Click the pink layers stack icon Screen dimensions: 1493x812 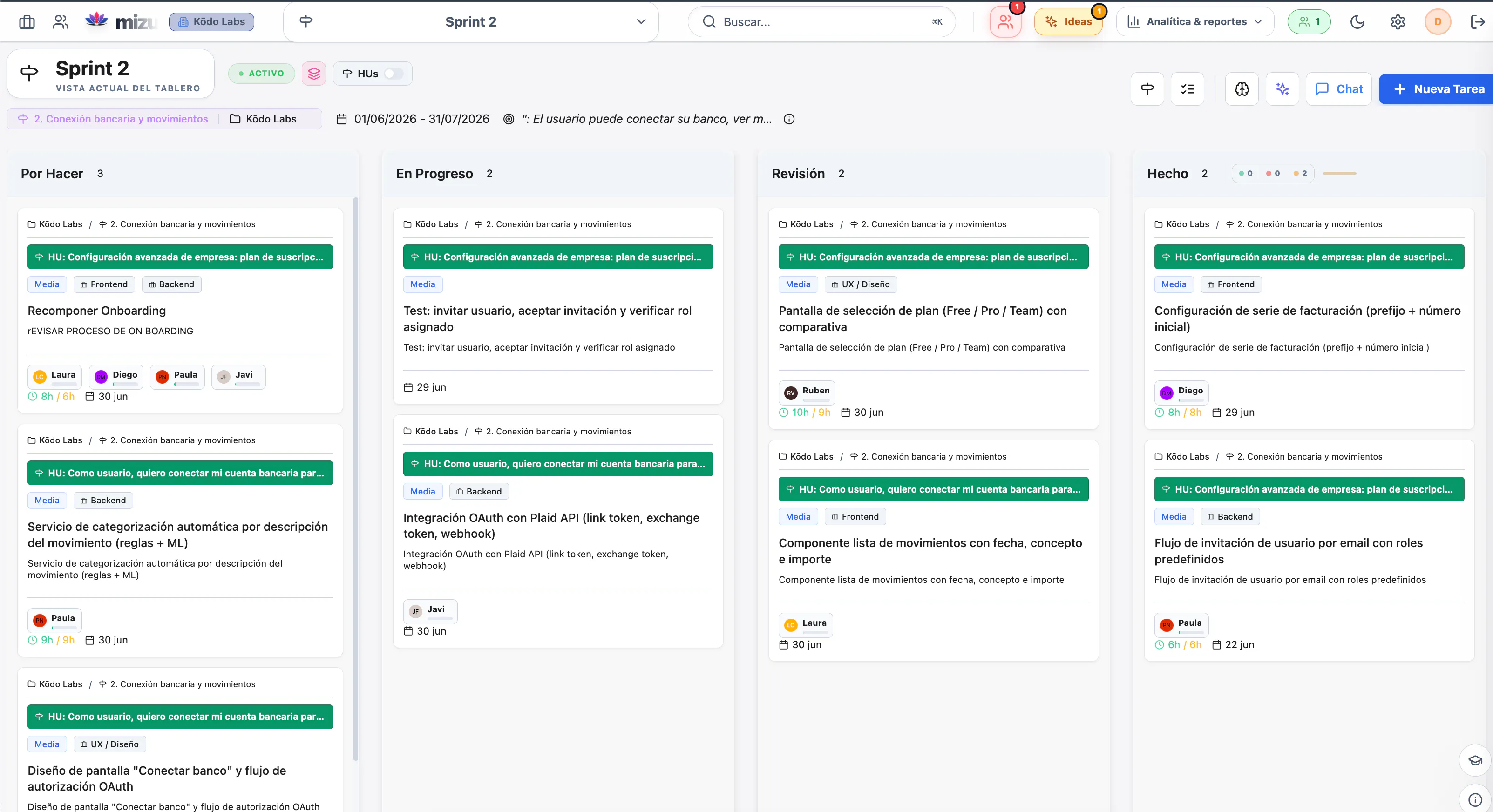coord(313,74)
